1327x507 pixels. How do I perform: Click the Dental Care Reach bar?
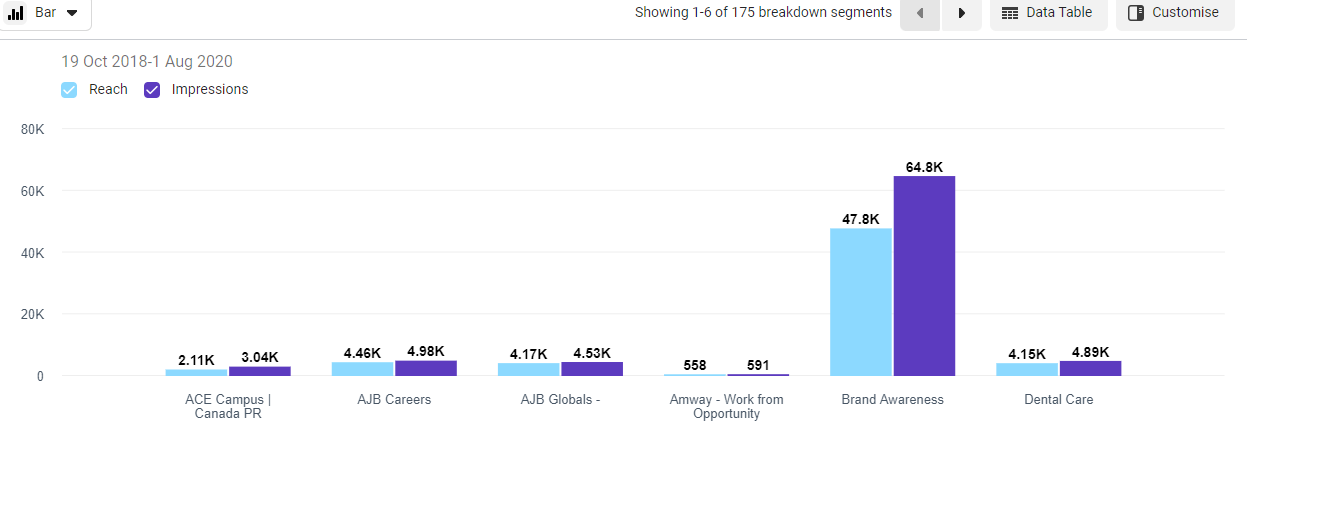(x=1027, y=369)
